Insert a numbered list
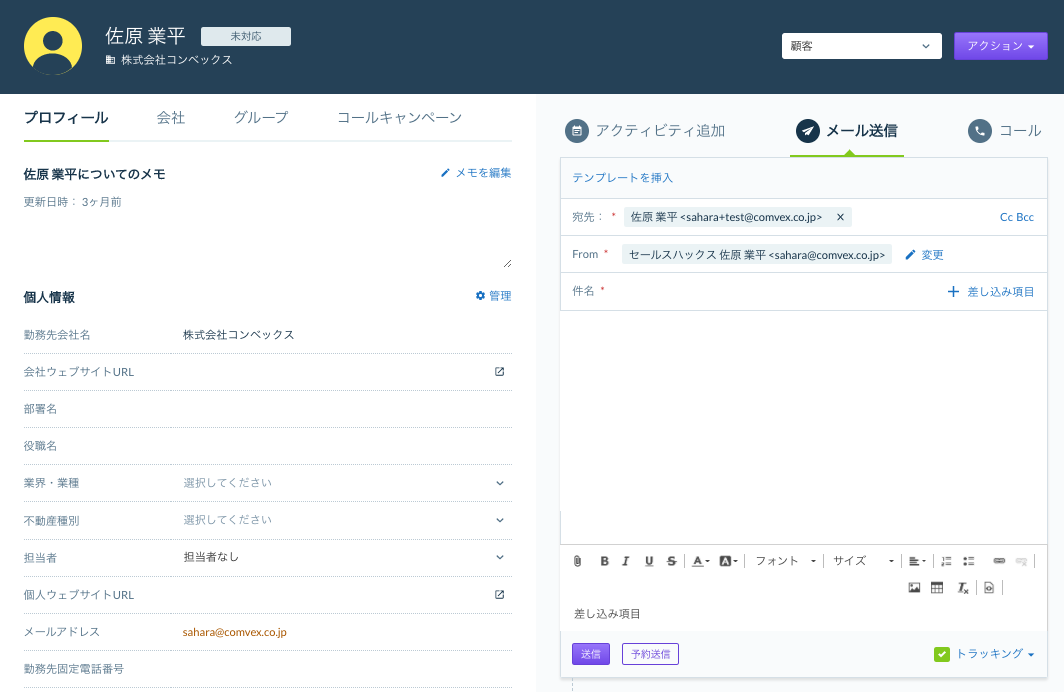The height and width of the screenshot is (692, 1064). click(x=946, y=561)
